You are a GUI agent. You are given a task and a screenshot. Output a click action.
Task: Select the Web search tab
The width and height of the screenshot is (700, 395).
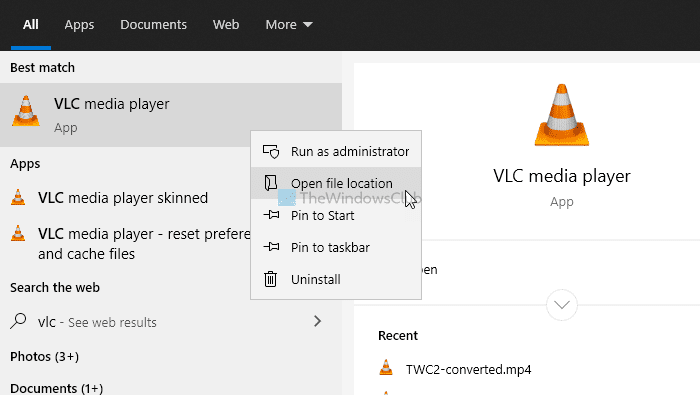coord(226,25)
